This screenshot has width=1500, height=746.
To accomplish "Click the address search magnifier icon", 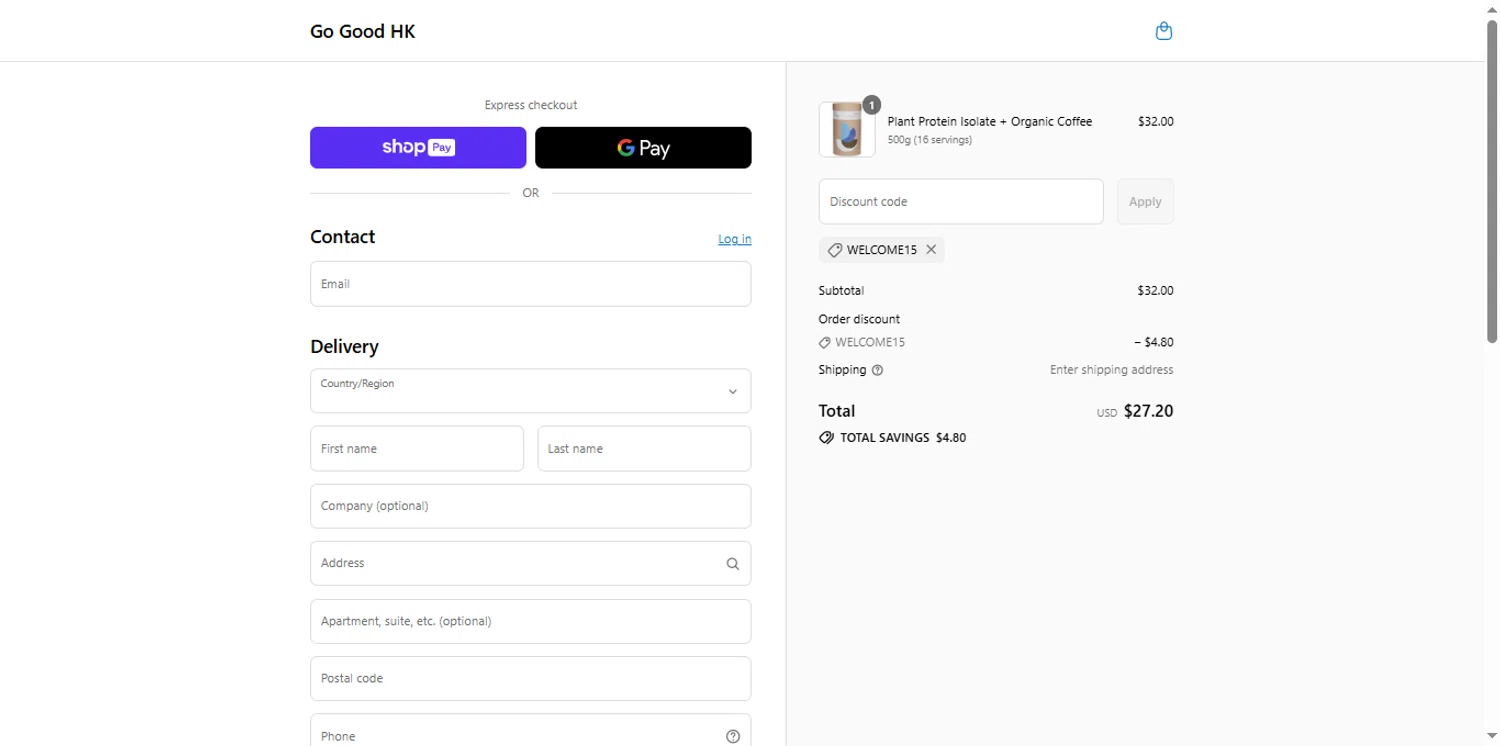I will click(732, 564).
